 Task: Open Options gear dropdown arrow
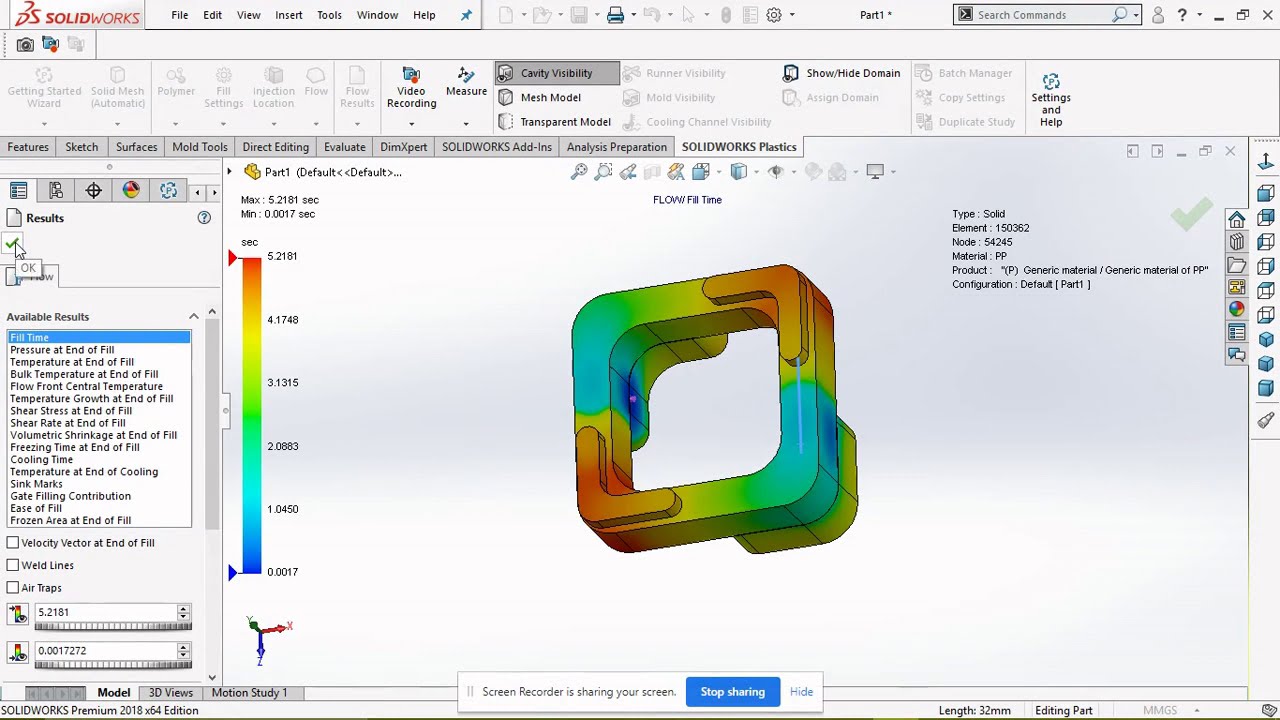[792, 15]
